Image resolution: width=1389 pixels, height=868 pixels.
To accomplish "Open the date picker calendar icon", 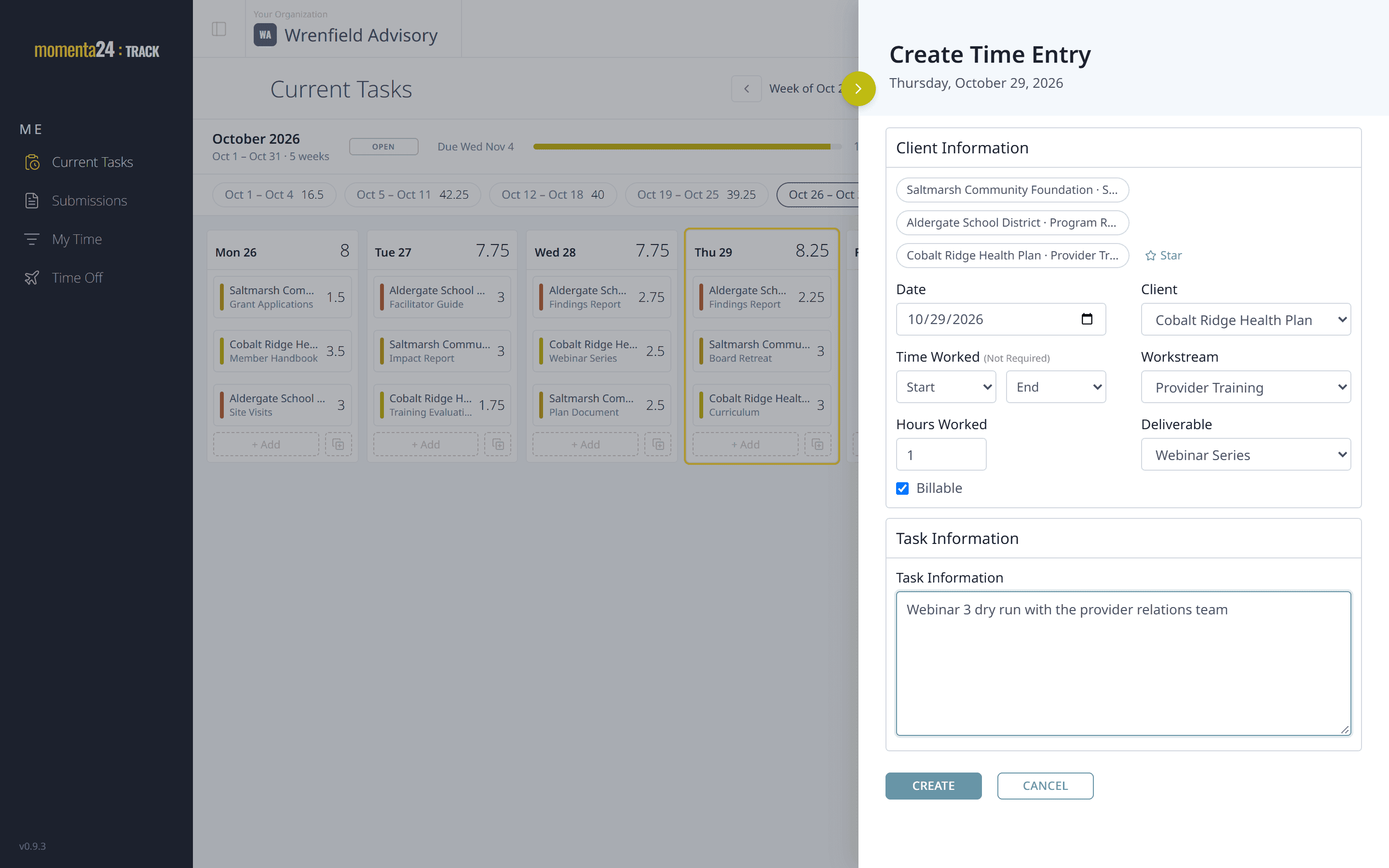I will (1087, 319).
